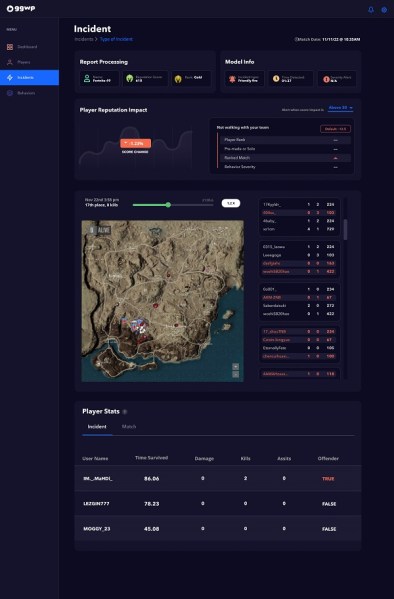The image size is (394, 599).
Task: Zoom out on the map
Action: [x=235, y=374]
